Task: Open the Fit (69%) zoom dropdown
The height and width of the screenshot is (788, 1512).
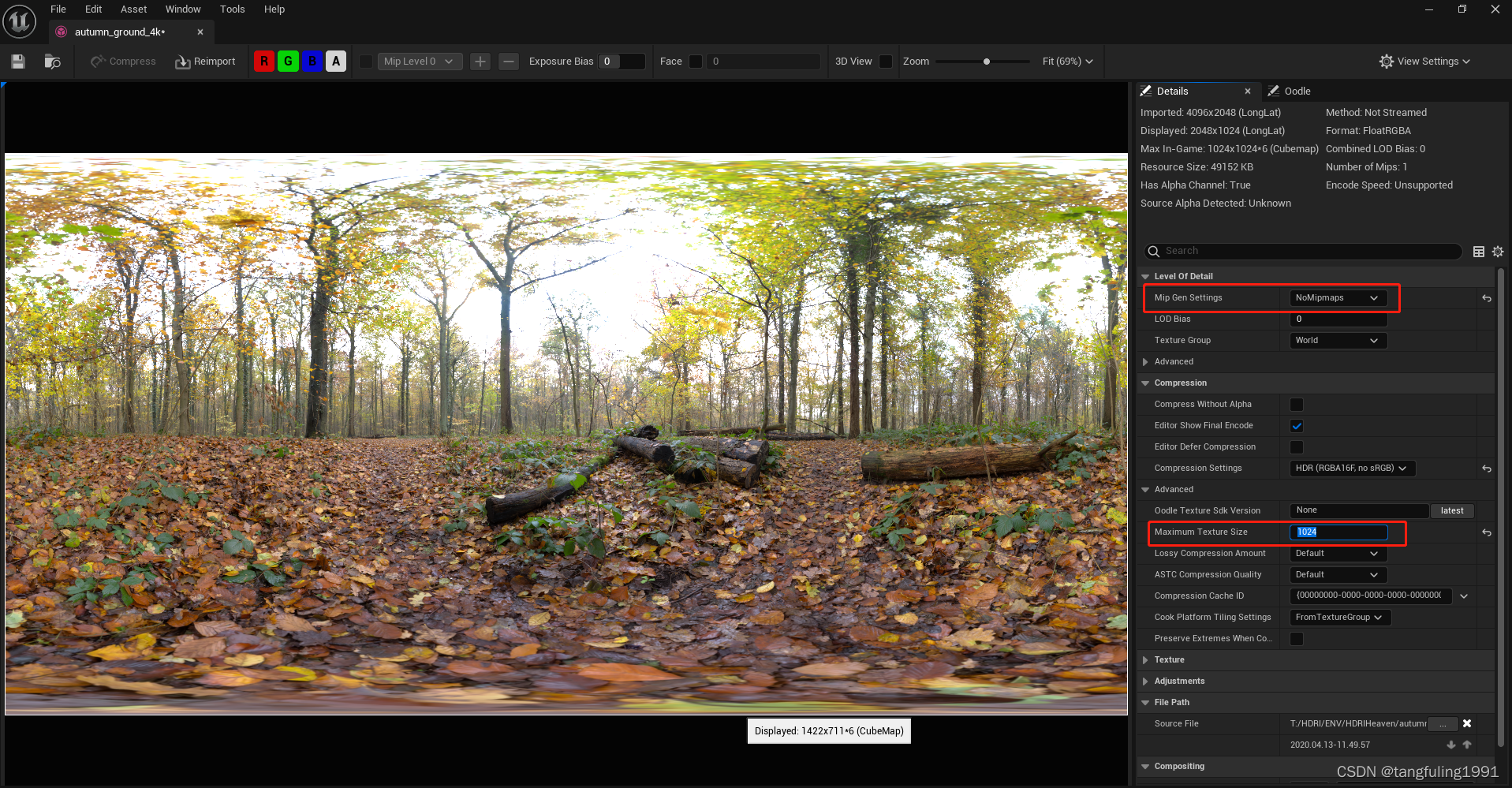Action: (1067, 62)
